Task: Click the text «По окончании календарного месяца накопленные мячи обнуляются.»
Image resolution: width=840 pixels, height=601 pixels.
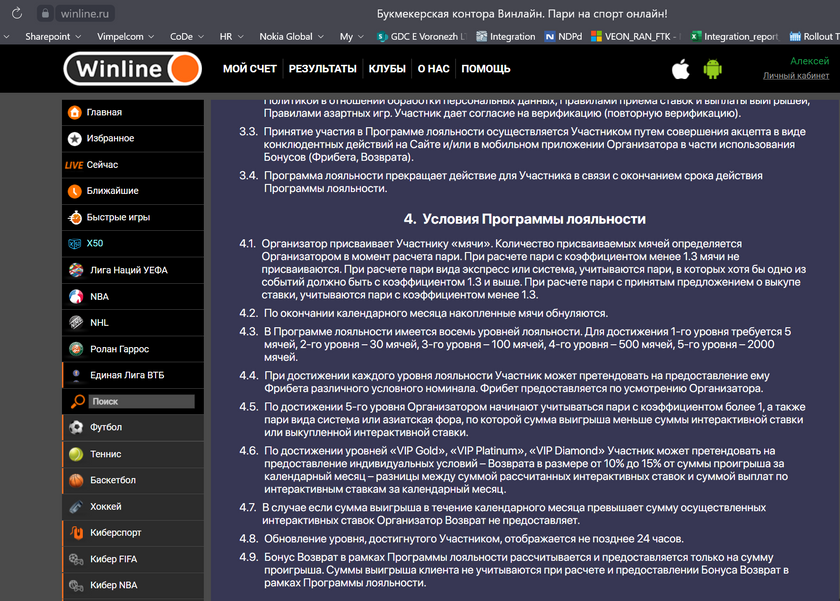Action: (436, 313)
